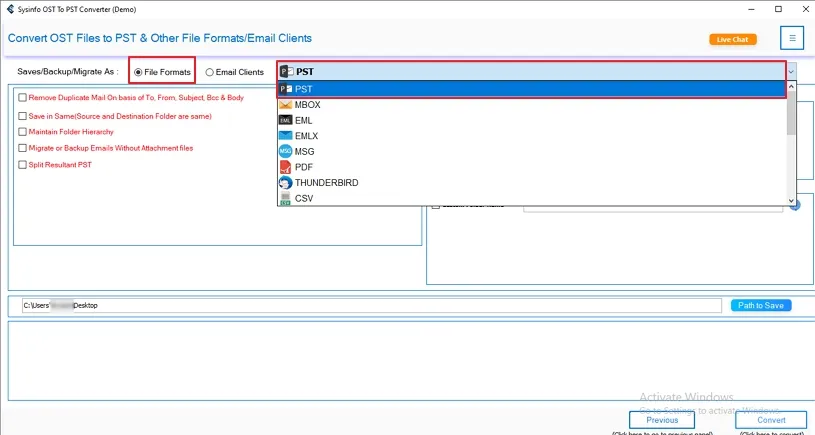Open Live Chat support
Image resolution: width=815 pixels, height=435 pixels.
[732, 39]
